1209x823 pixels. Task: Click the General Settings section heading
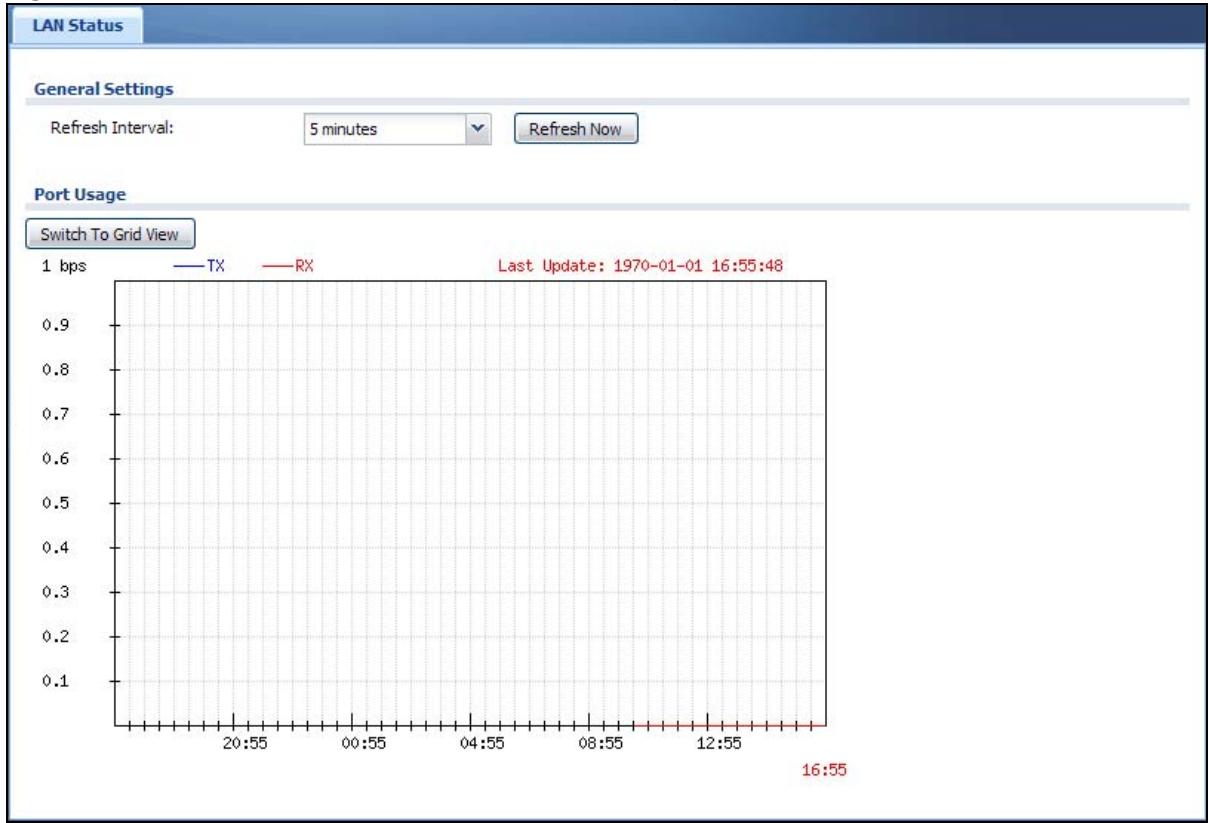pyautogui.click(x=104, y=88)
